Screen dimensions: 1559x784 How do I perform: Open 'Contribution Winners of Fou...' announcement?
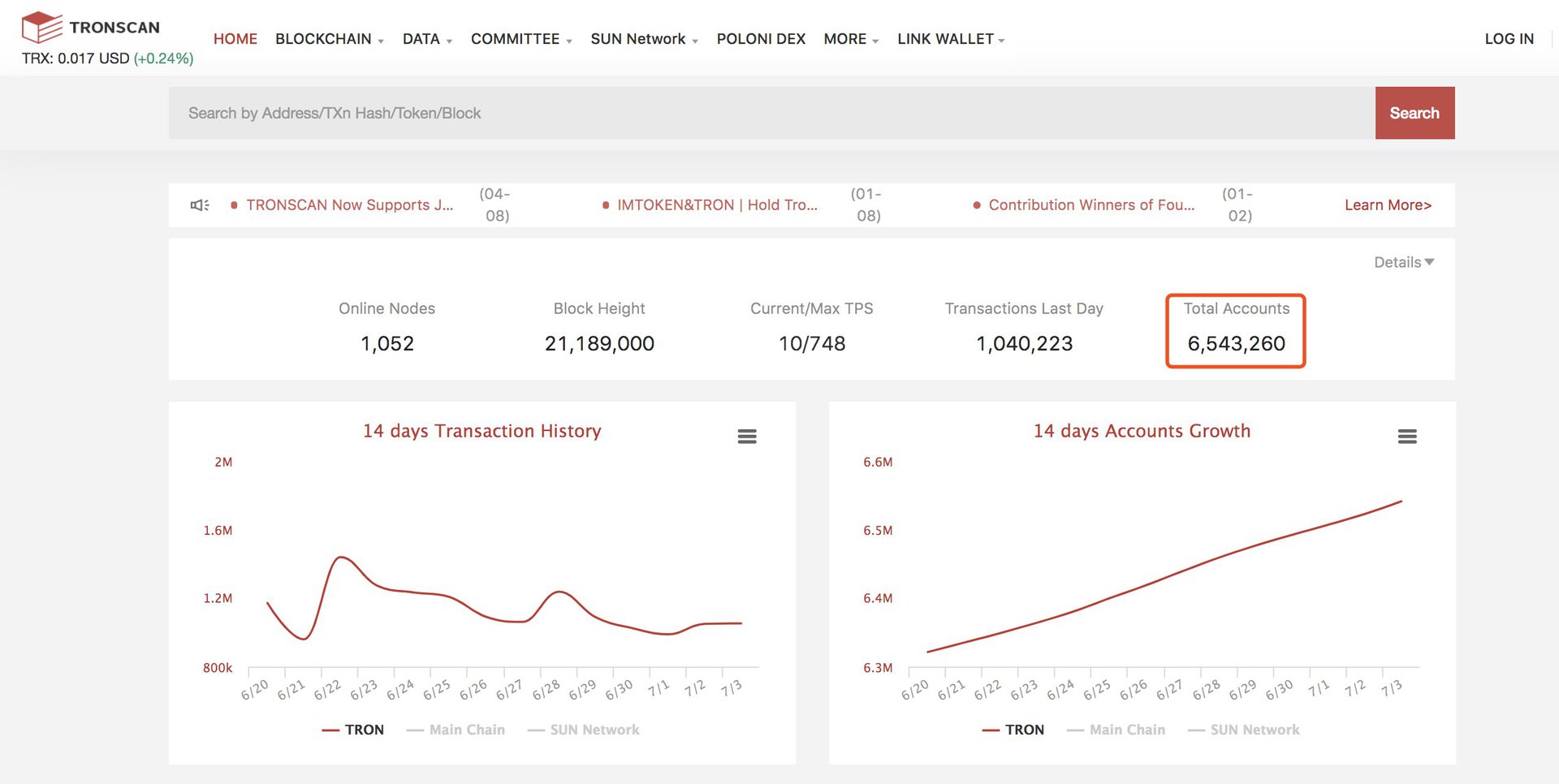click(1091, 205)
